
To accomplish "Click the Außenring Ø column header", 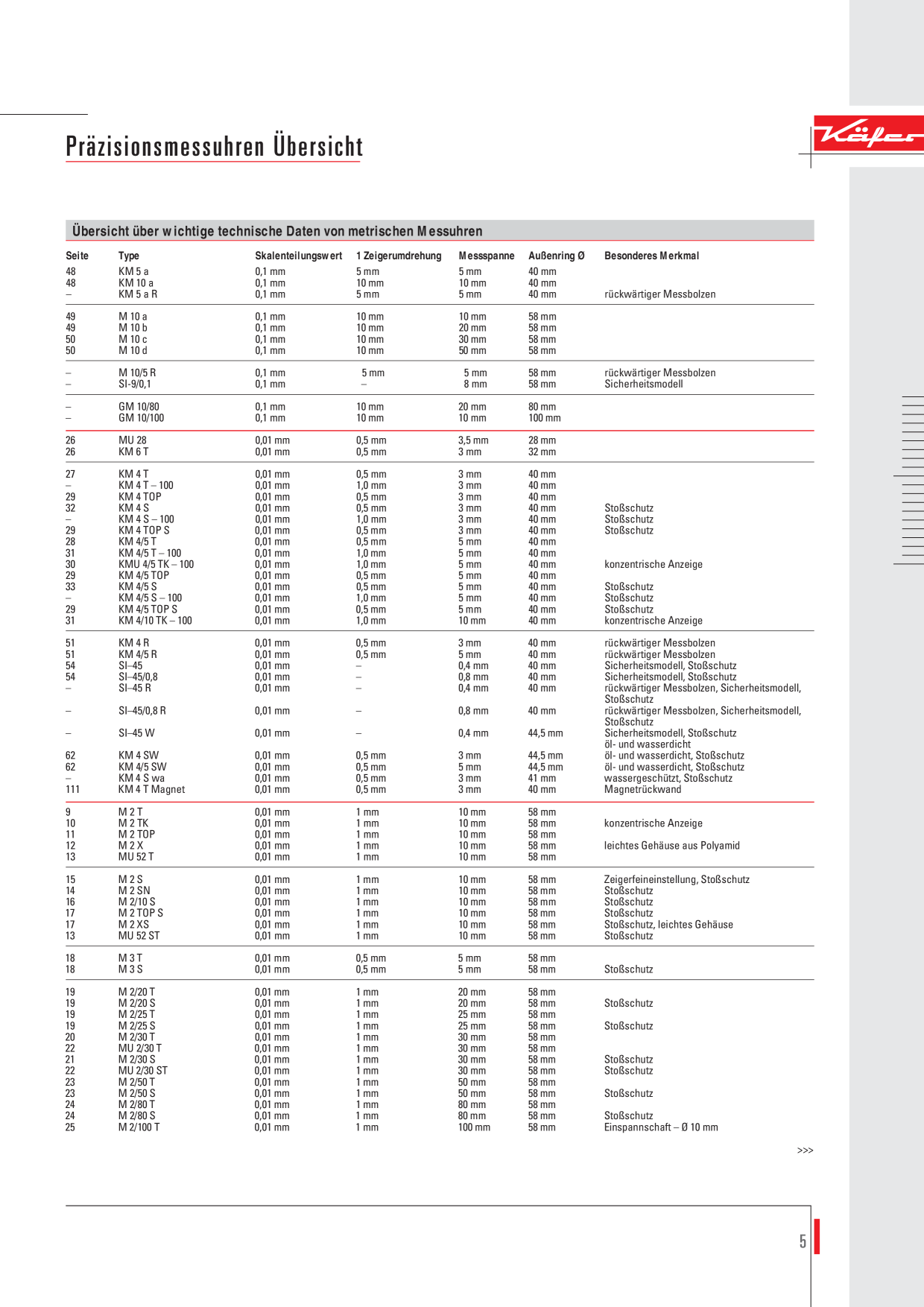I will 557,256.
